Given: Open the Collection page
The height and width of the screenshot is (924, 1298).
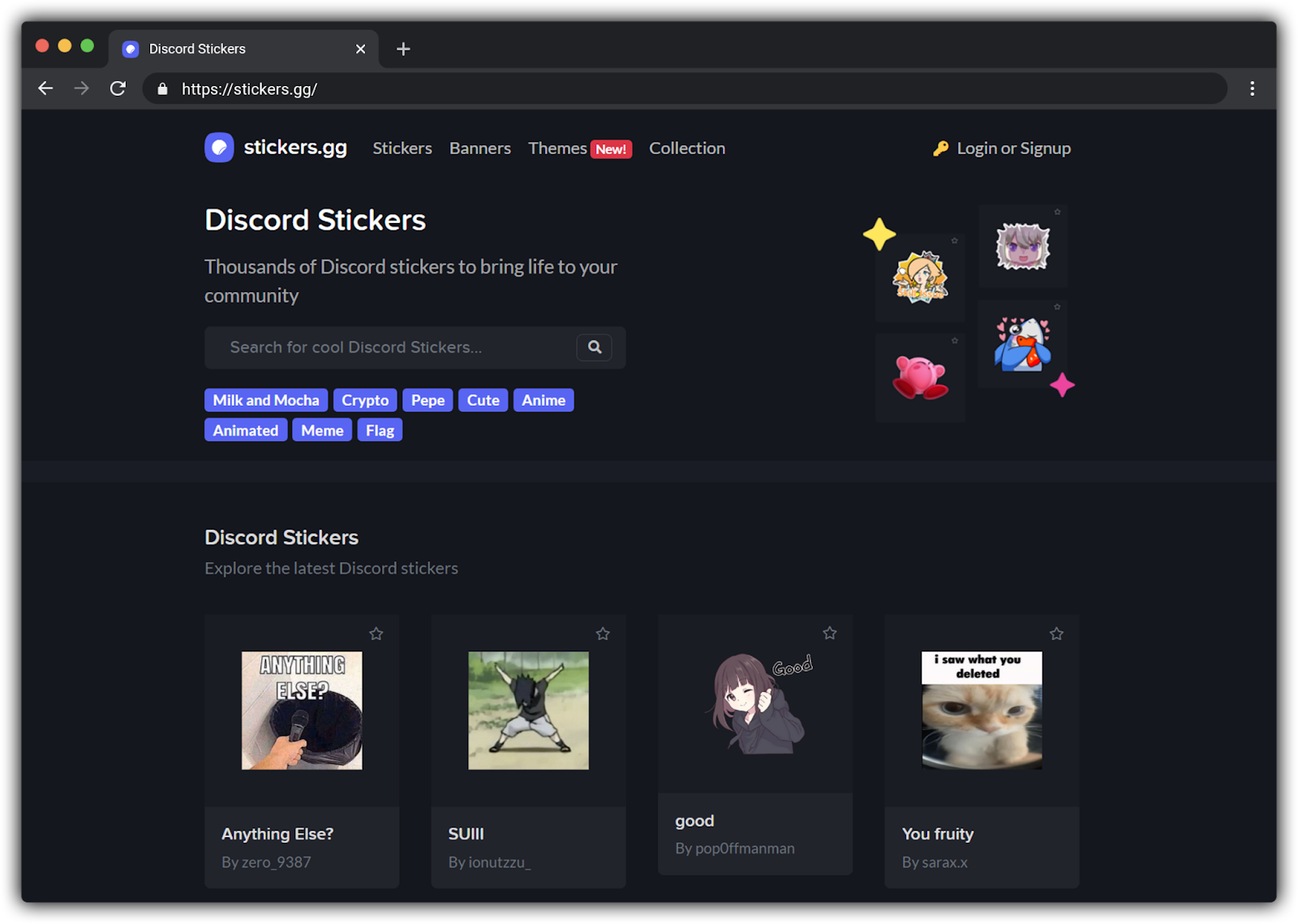Looking at the screenshot, I should click(686, 148).
